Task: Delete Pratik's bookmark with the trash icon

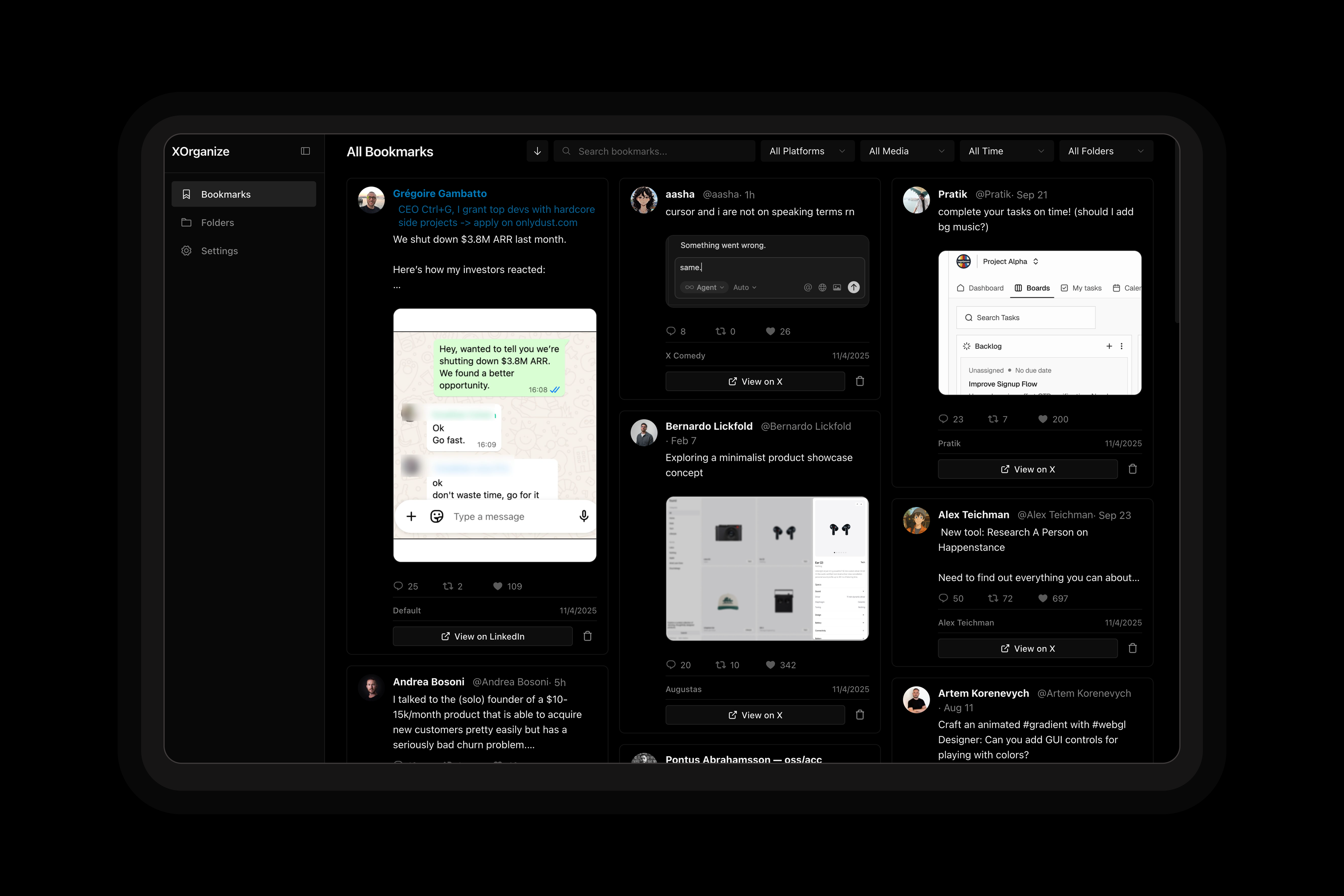Action: click(1133, 469)
